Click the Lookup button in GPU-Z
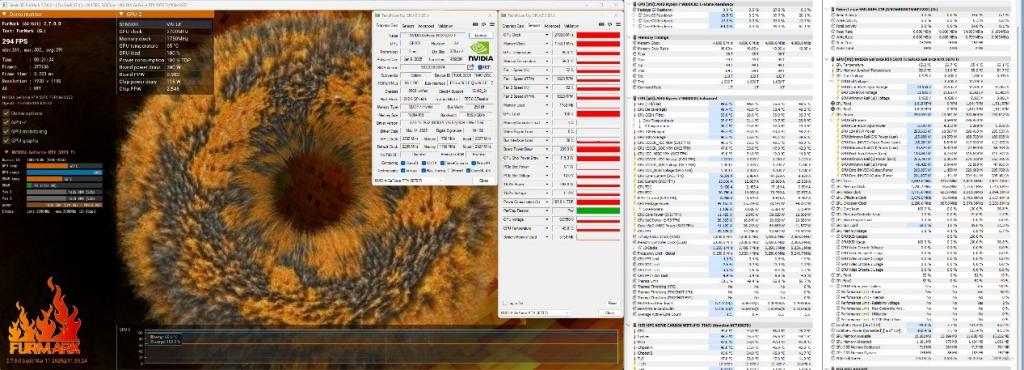Image resolution: width=1024 pixels, height=370 pixels. [x=481, y=35]
